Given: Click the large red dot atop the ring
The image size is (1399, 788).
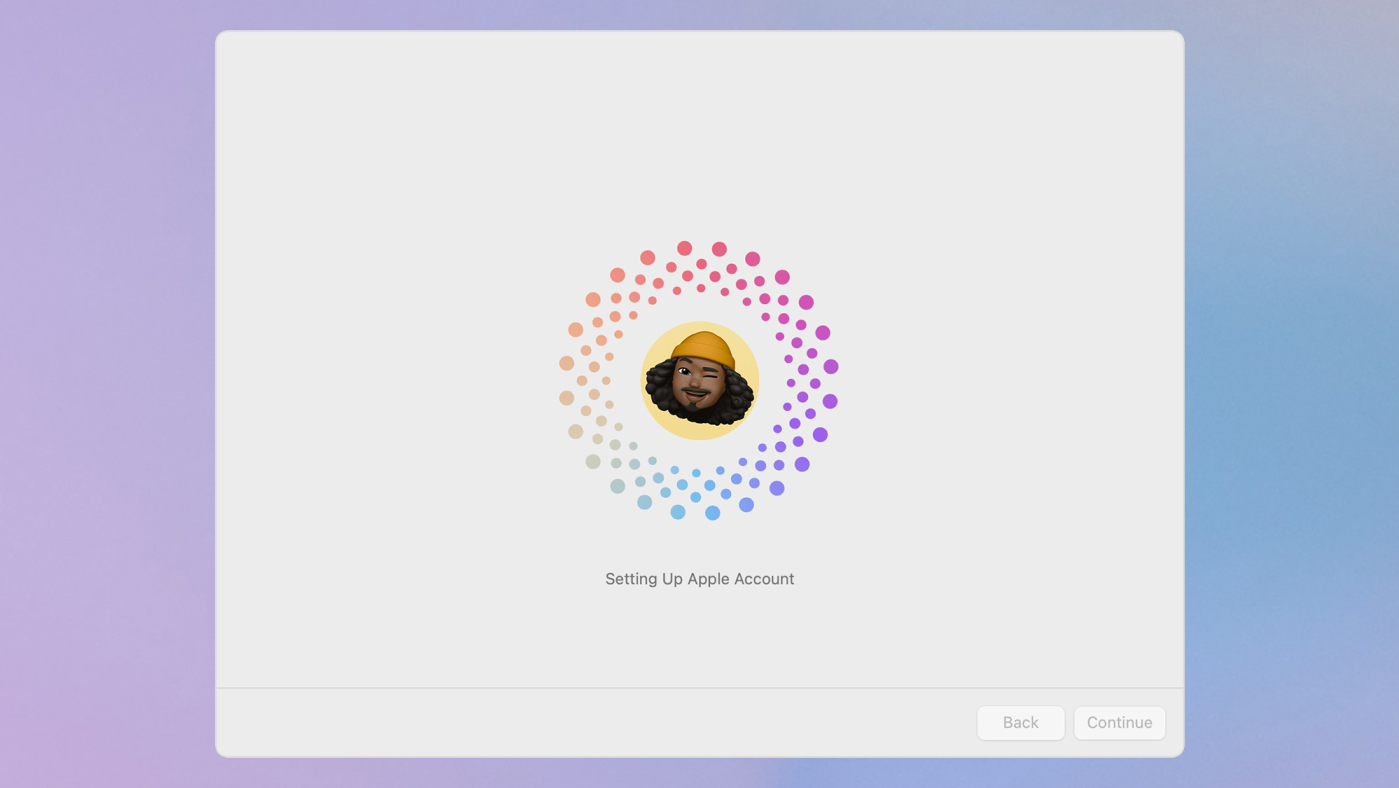Looking at the screenshot, I should [x=684, y=248].
